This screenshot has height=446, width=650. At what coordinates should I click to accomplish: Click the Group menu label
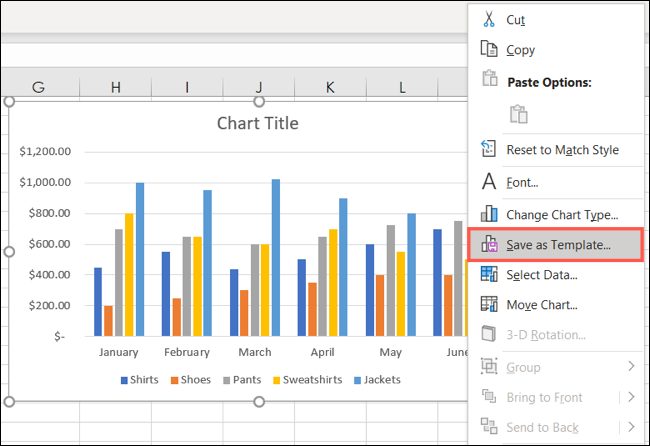(x=523, y=367)
